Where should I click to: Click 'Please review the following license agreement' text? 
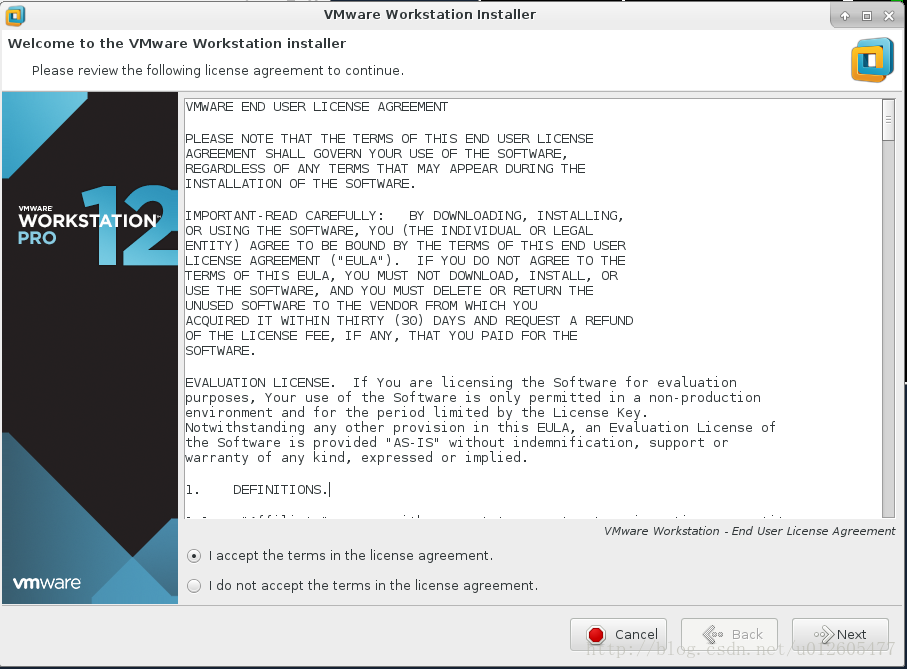point(217,71)
